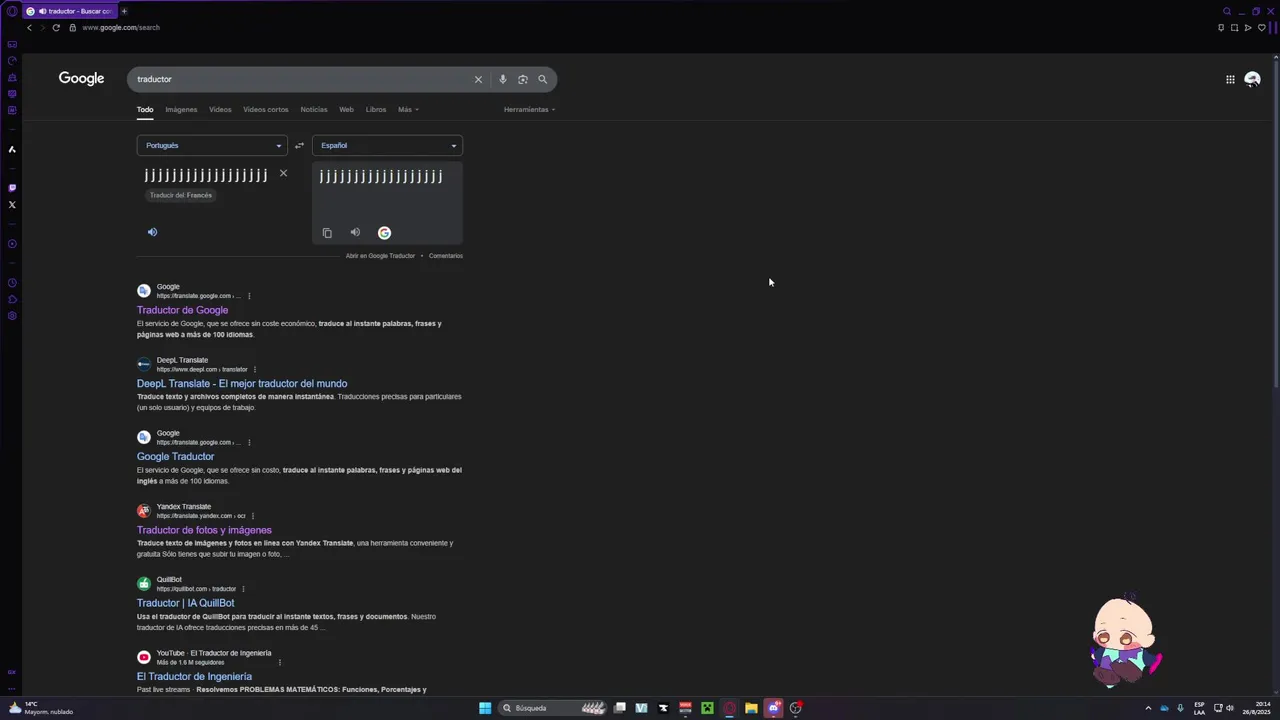The width and height of the screenshot is (1280, 720).
Task: Search by image with camera lens icon
Action: click(x=522, y=79)
